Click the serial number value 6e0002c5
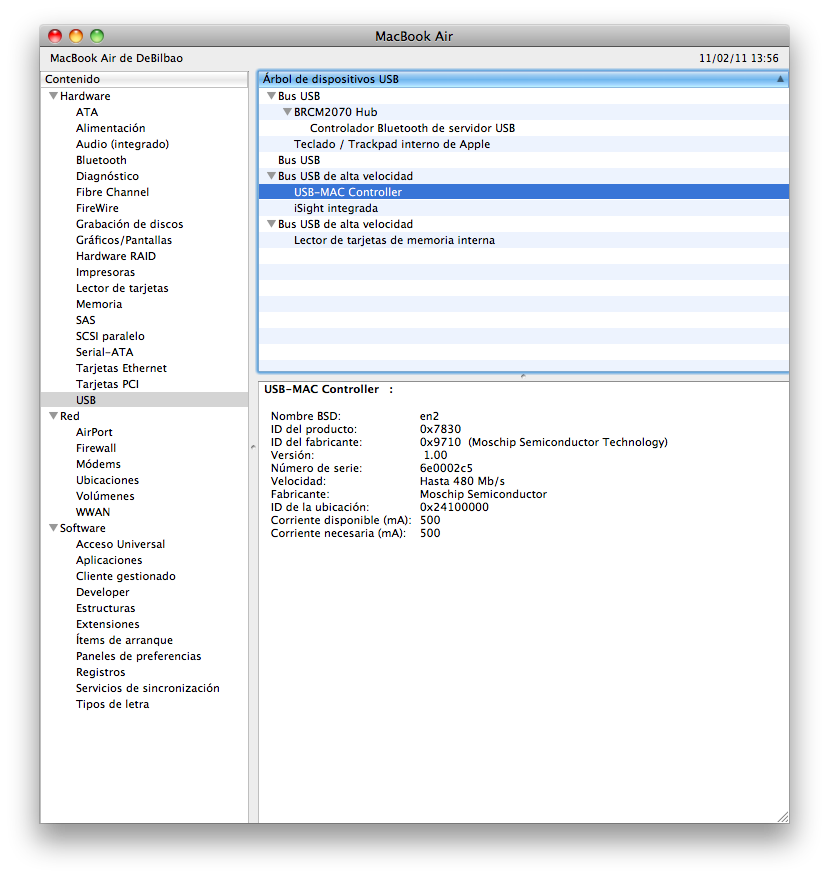The height and width of the screenshot is (878, 829). coord(446,468)
